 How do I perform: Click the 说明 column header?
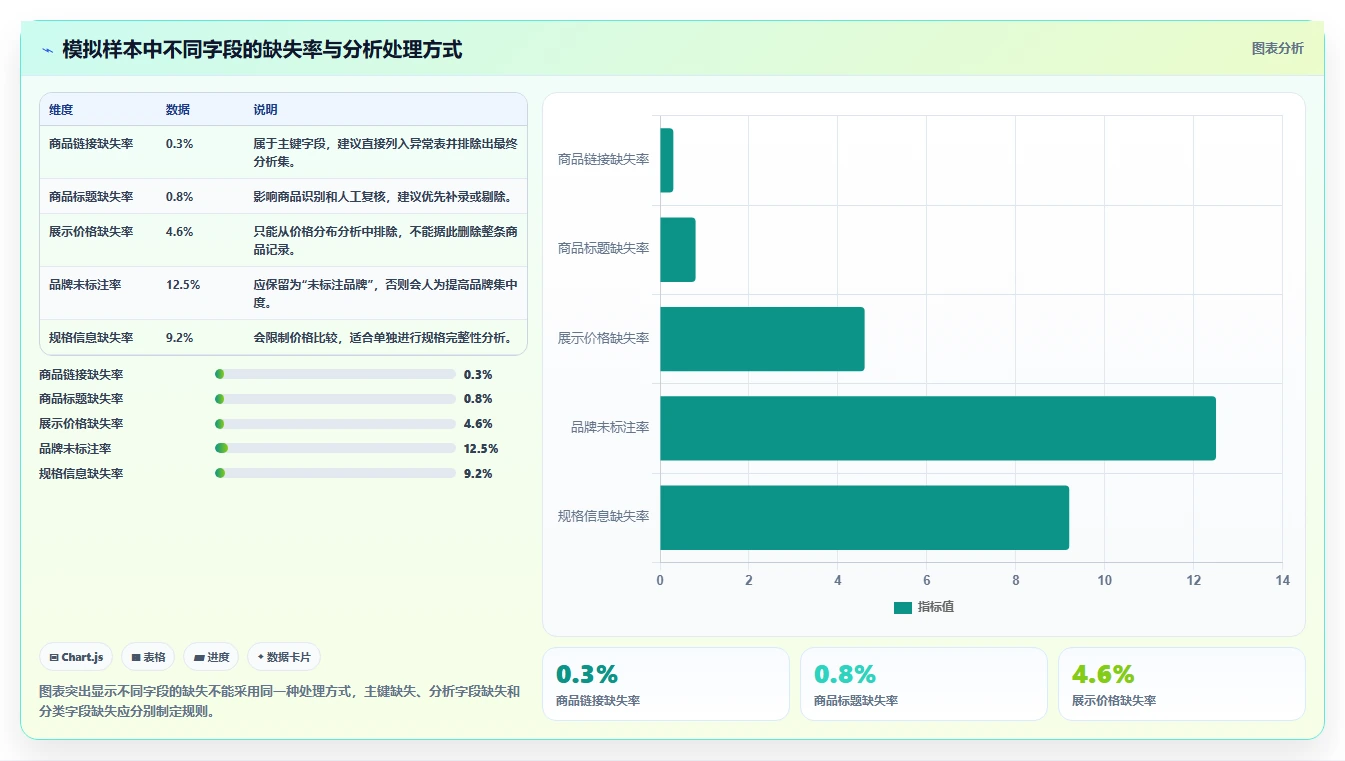tap(265, 109)
